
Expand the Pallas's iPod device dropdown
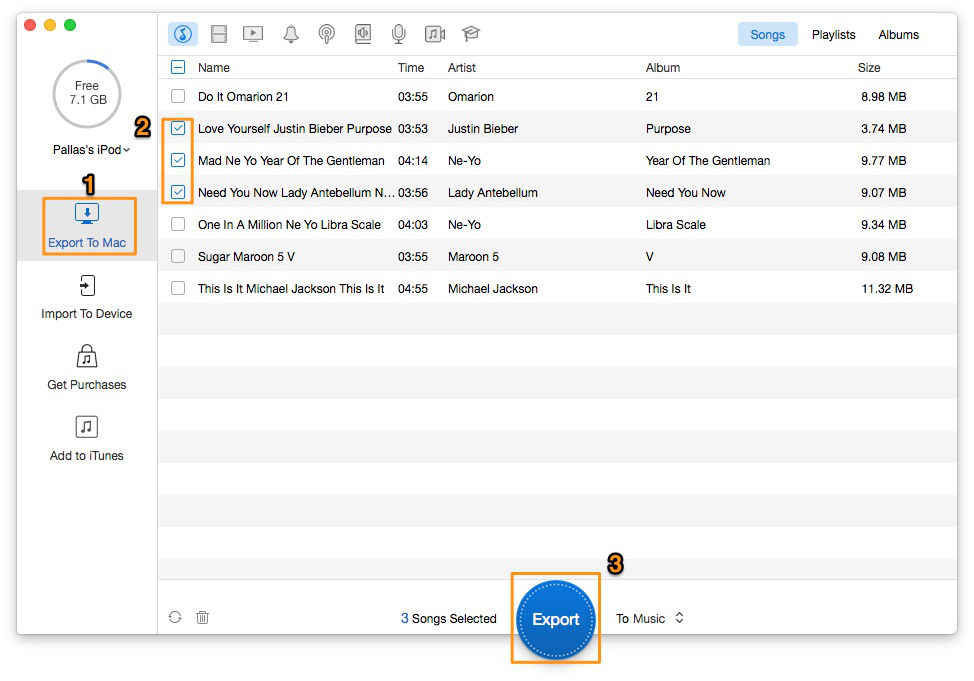pyautogui.click(x=91, y=150)
